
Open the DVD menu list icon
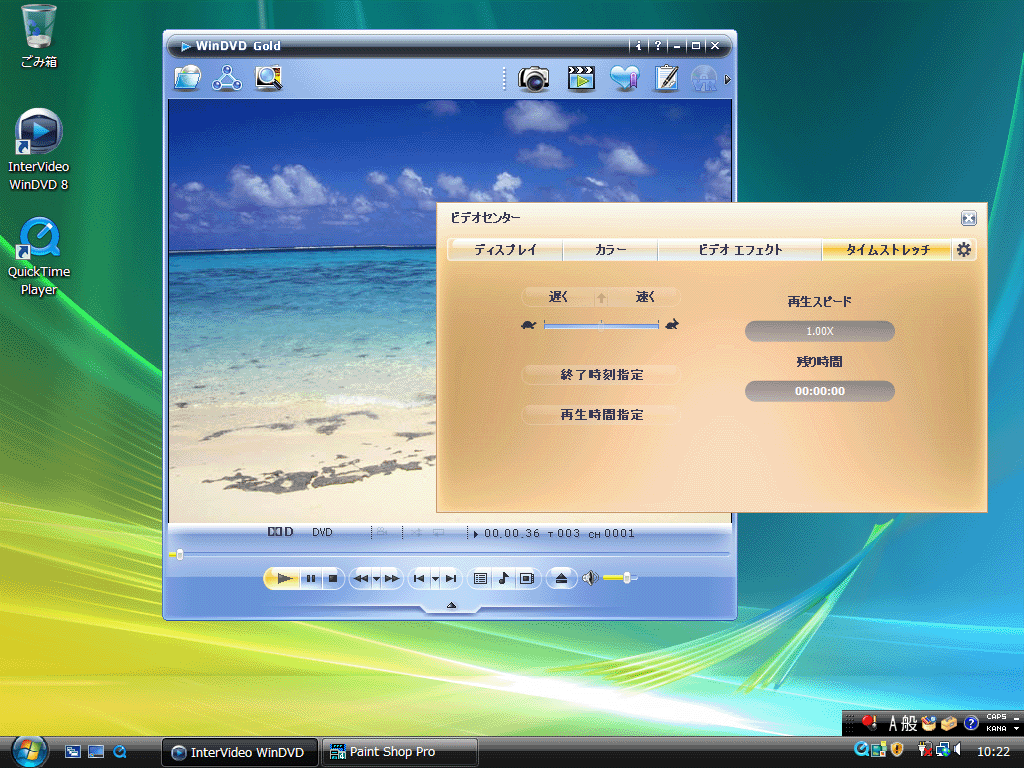(480, 578)
